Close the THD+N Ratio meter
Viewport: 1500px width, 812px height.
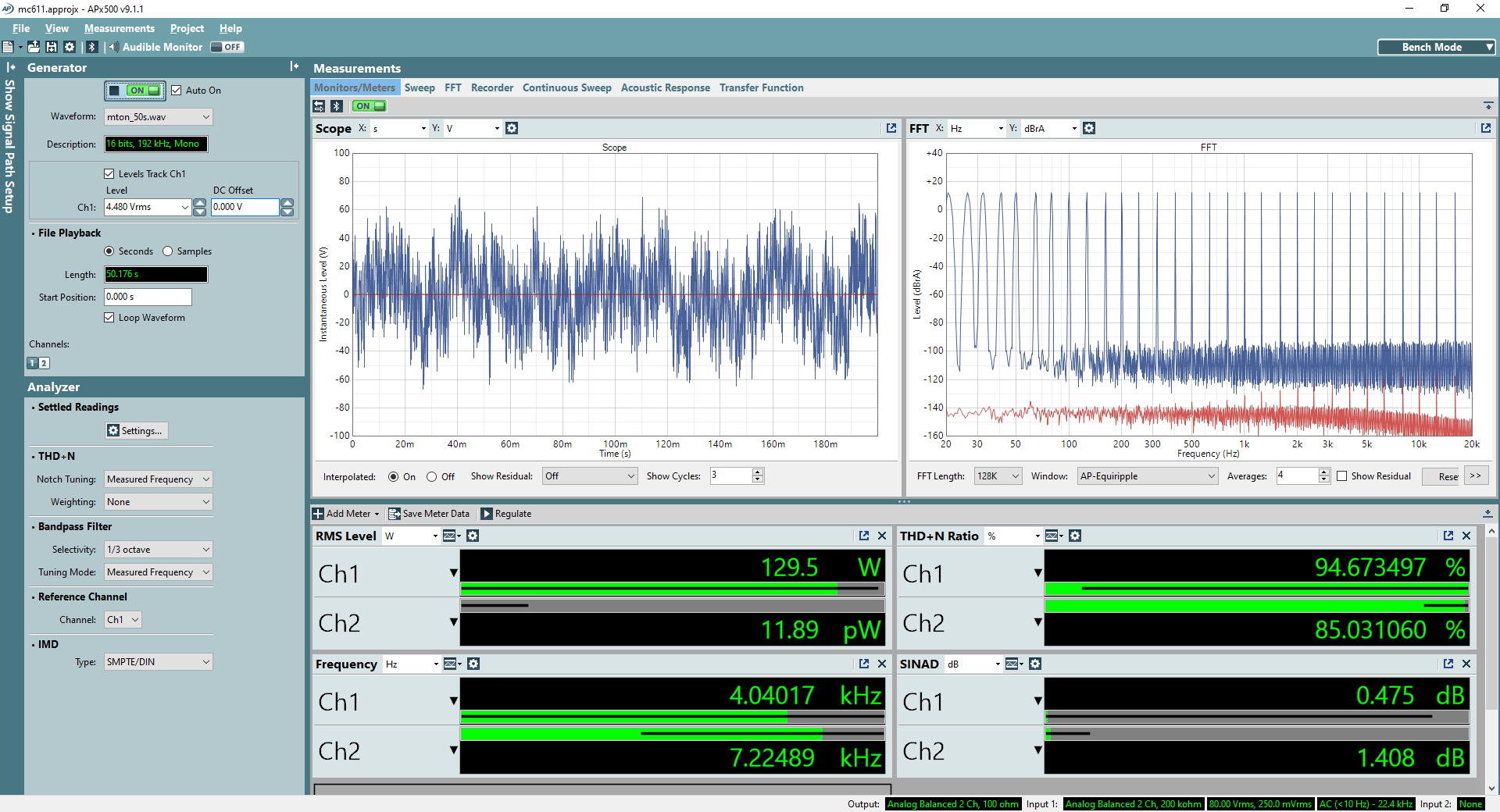(1466, 536)
